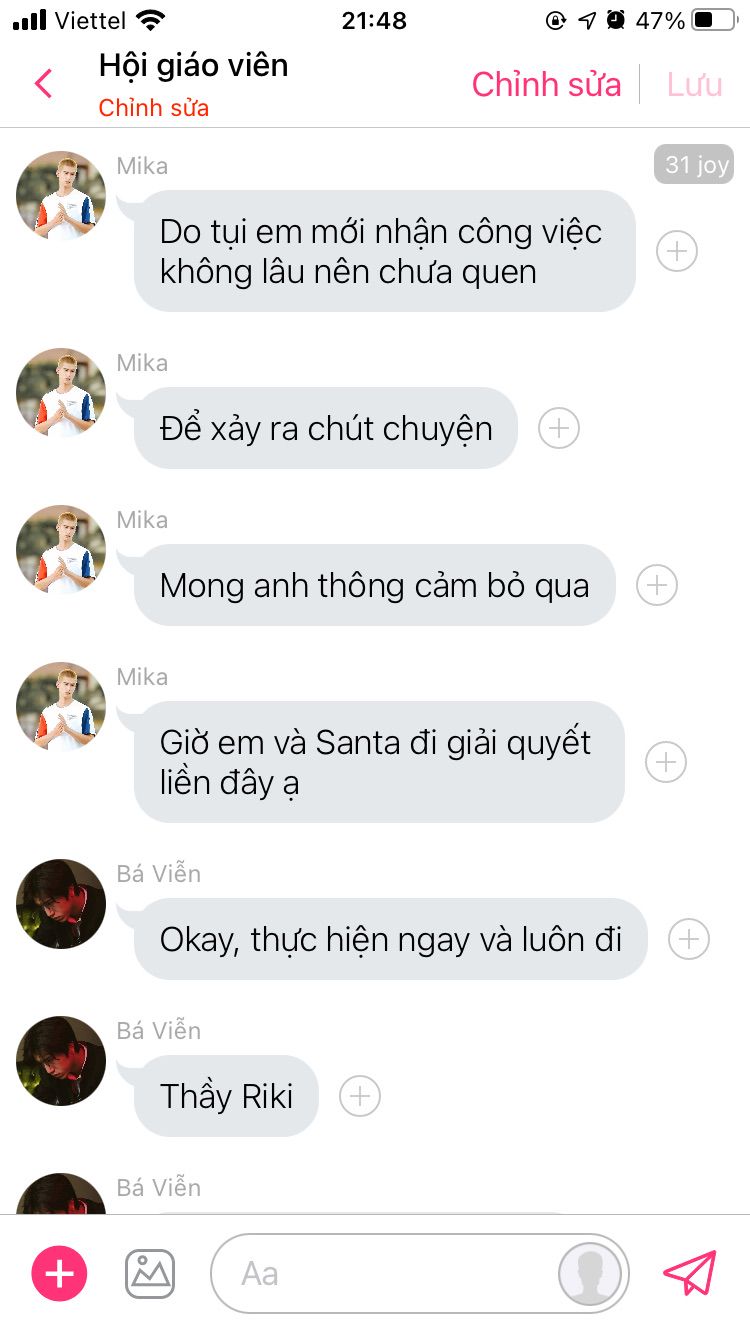This screenshot has width=750, height=1334.
Task: Select sender avatar in the message field
Action: (x=590, y=1274)
